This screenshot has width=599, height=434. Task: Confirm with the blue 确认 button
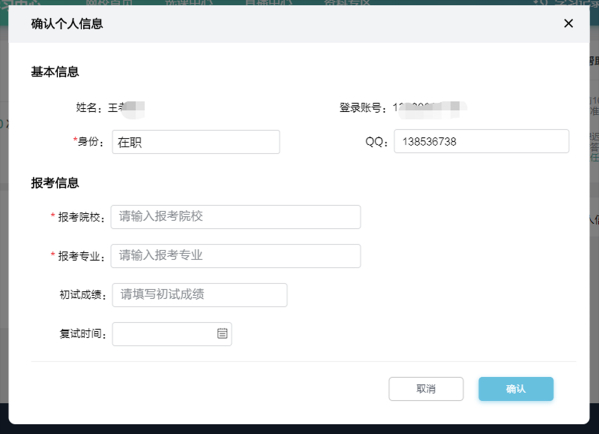[516, 389]
